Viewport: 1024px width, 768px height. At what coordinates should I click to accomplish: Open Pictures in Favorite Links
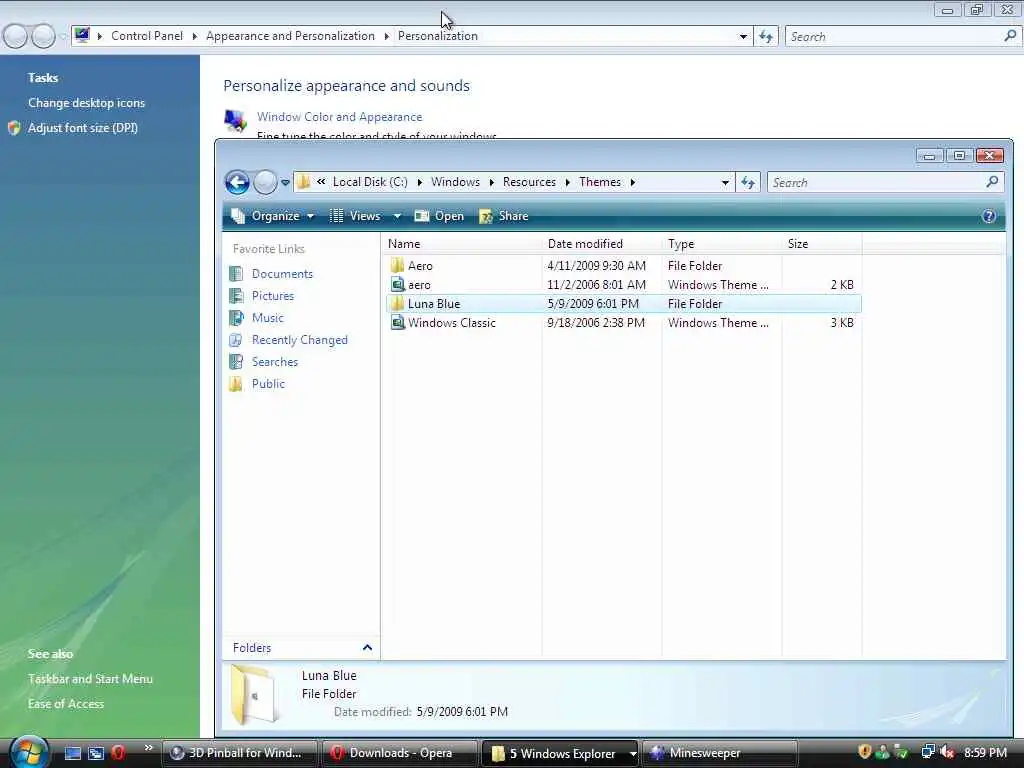[x=273, y=296]
